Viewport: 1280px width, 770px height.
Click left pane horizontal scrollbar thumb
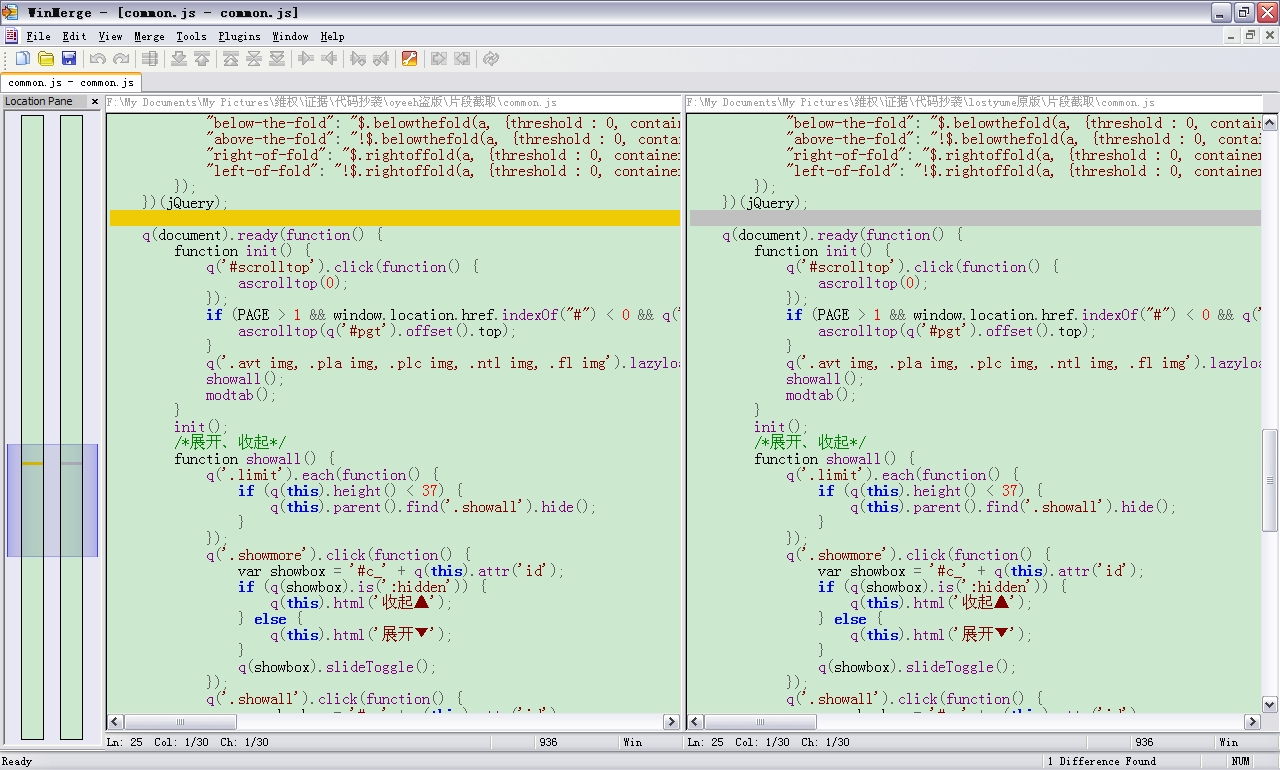tap(181, 722)
